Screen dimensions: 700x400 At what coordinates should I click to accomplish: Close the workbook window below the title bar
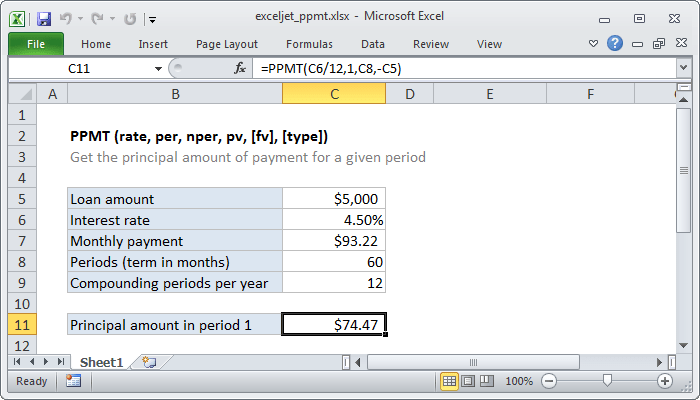coord(681,43)
